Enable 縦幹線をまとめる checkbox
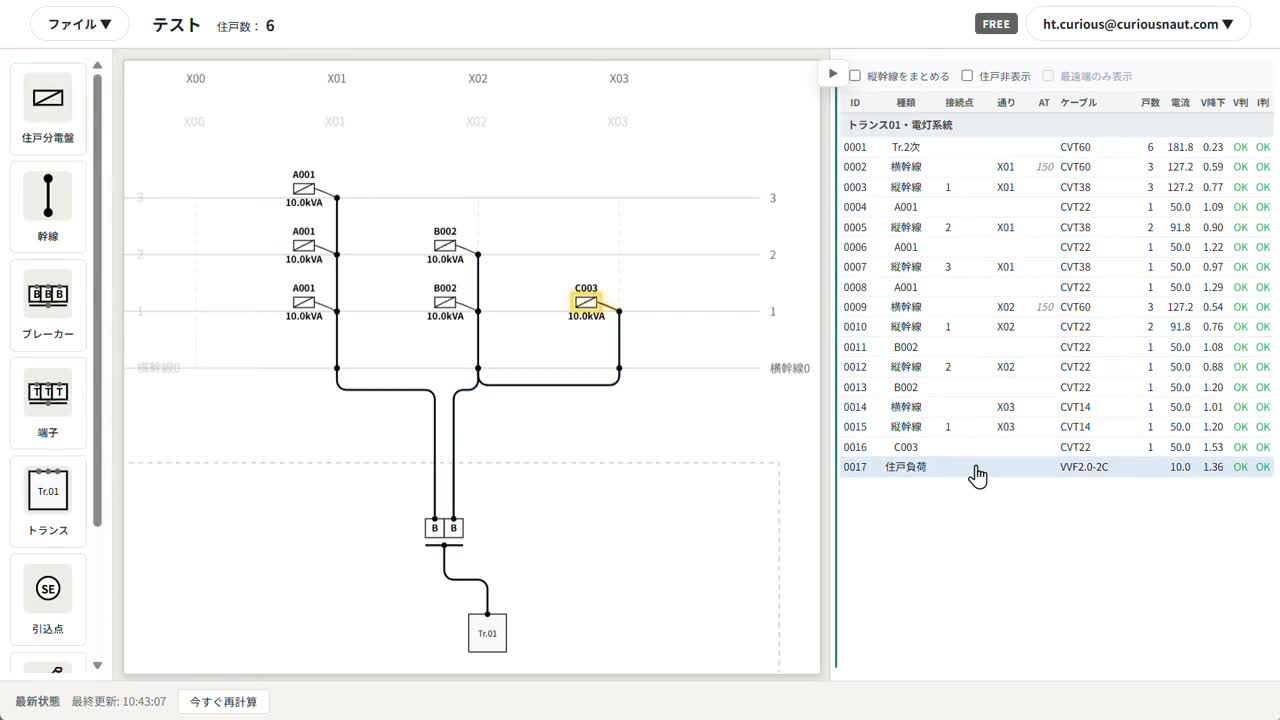The width and height of the screenshot is (1280, 720). (x=855, y=76)
